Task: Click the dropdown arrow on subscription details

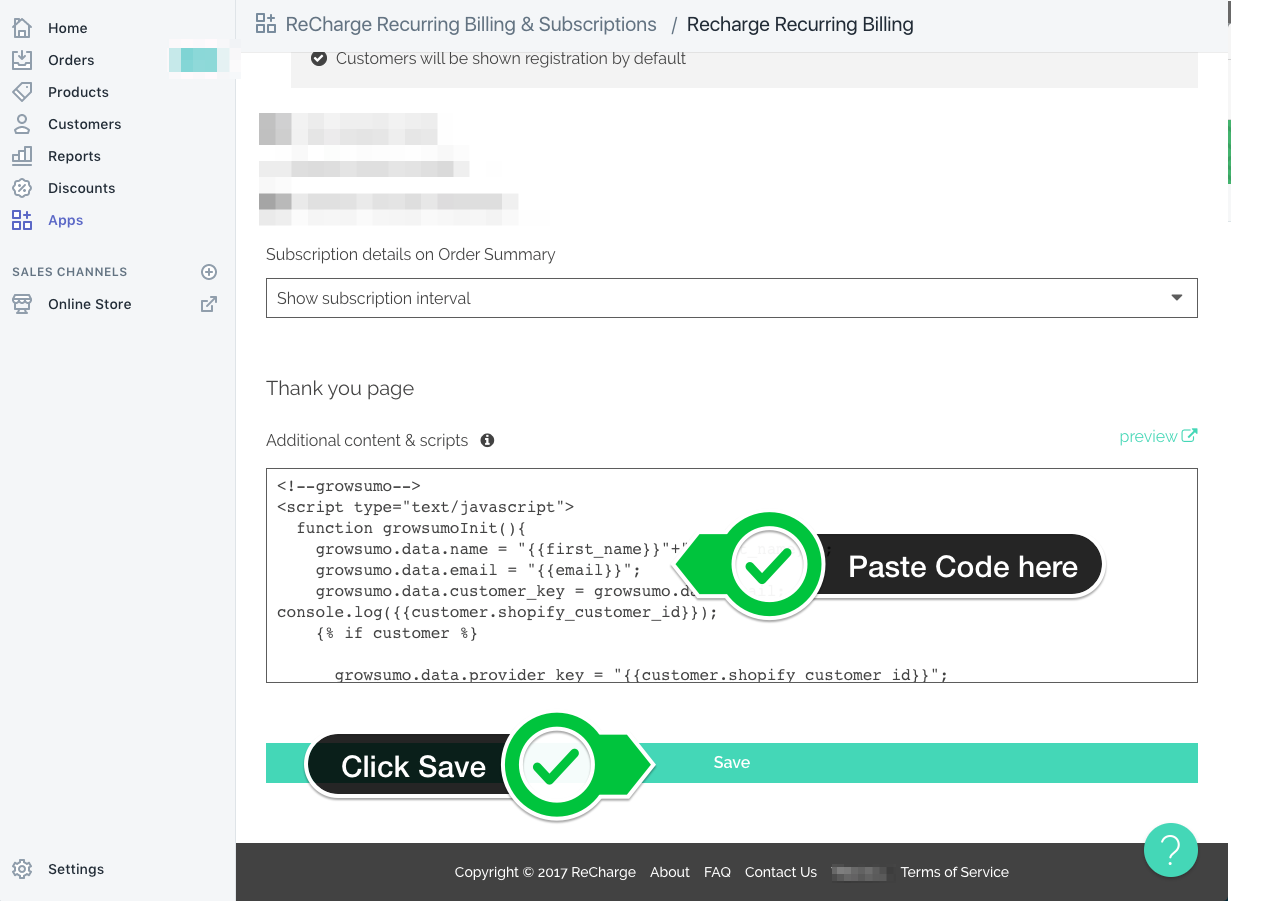Action: click(1177, 298)
